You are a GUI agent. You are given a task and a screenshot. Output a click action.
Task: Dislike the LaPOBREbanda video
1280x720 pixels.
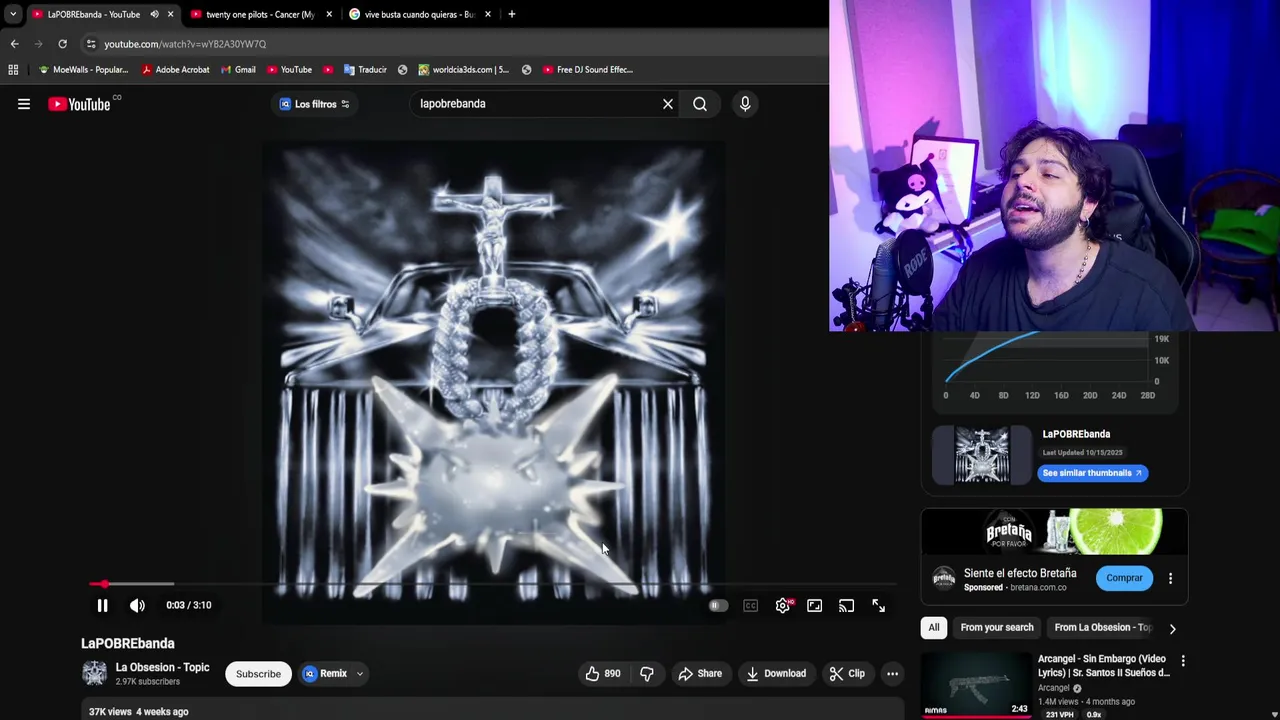[647, 674]
